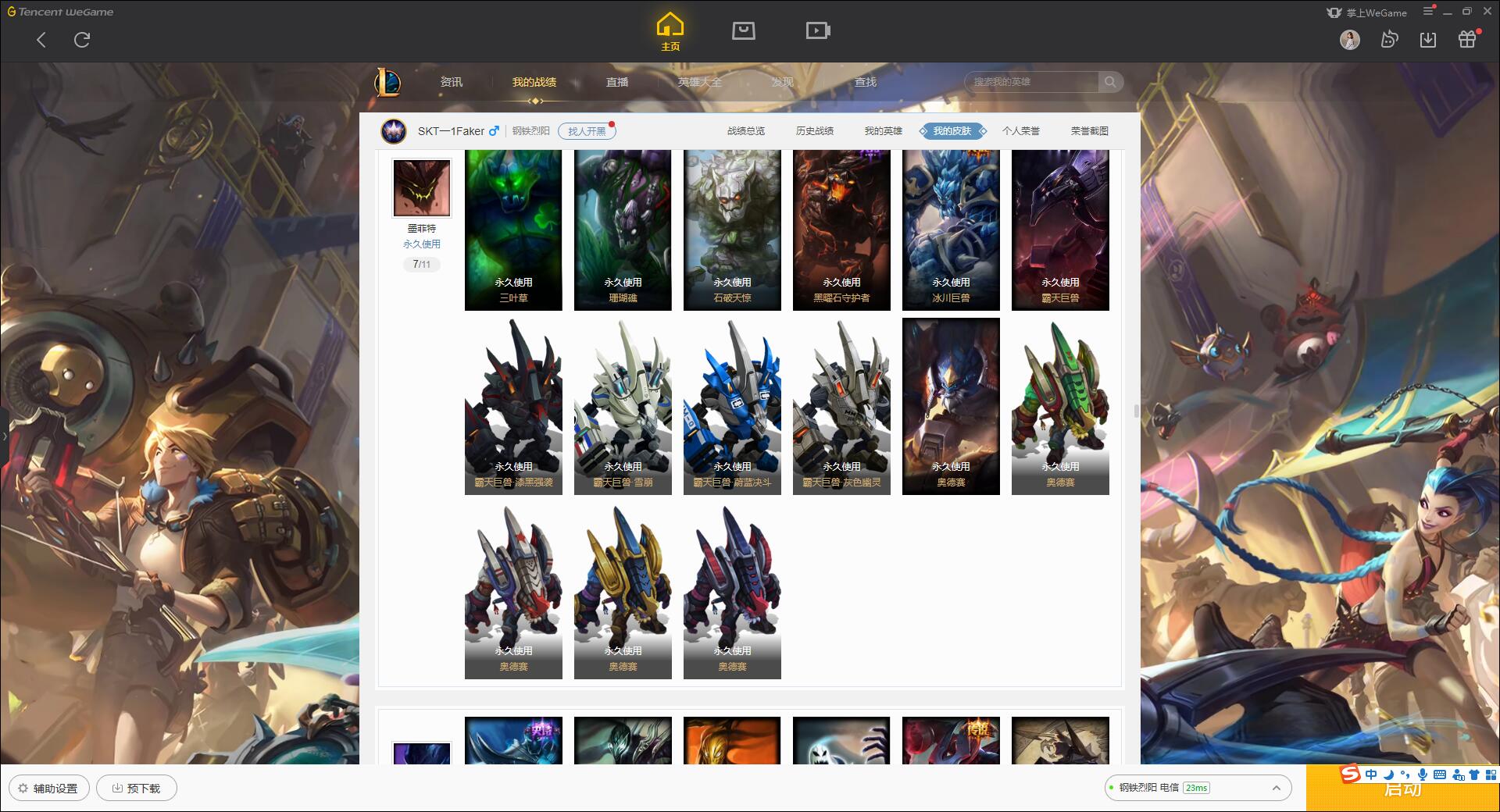The width and height of the screenshot is (1500, 812).
Task: Click the 预下载 pre-download button
Action: (x=137, y=789)
